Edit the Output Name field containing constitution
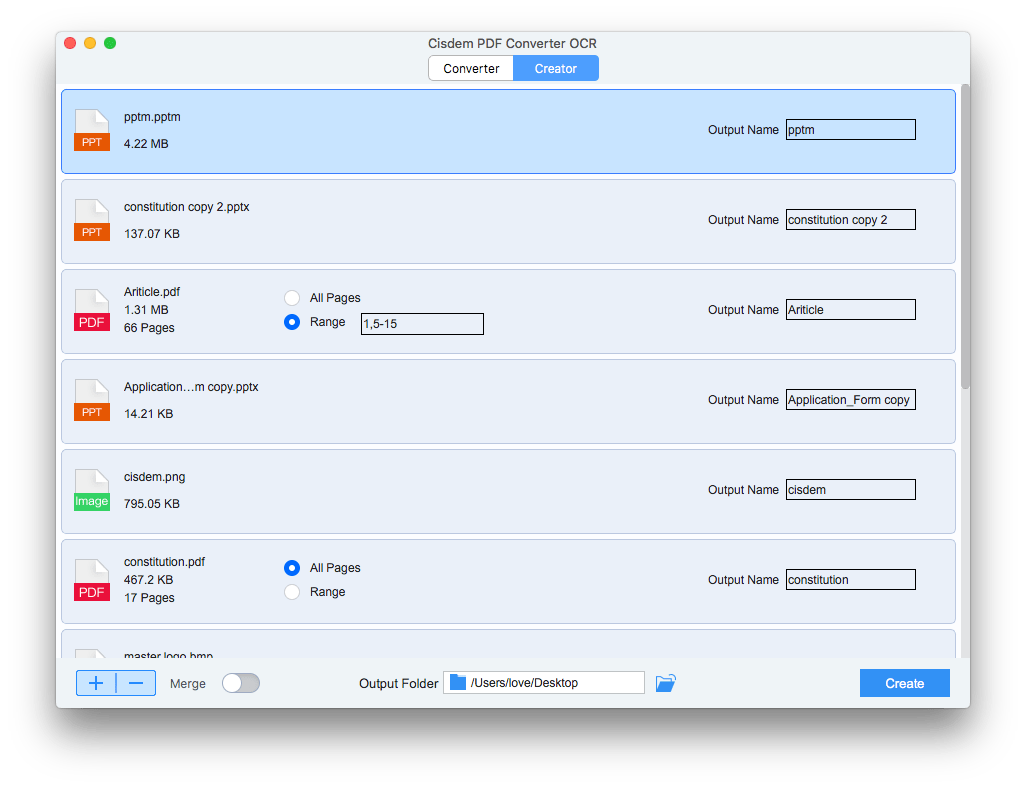This screenshot has height=788, width=1026. 851,580
